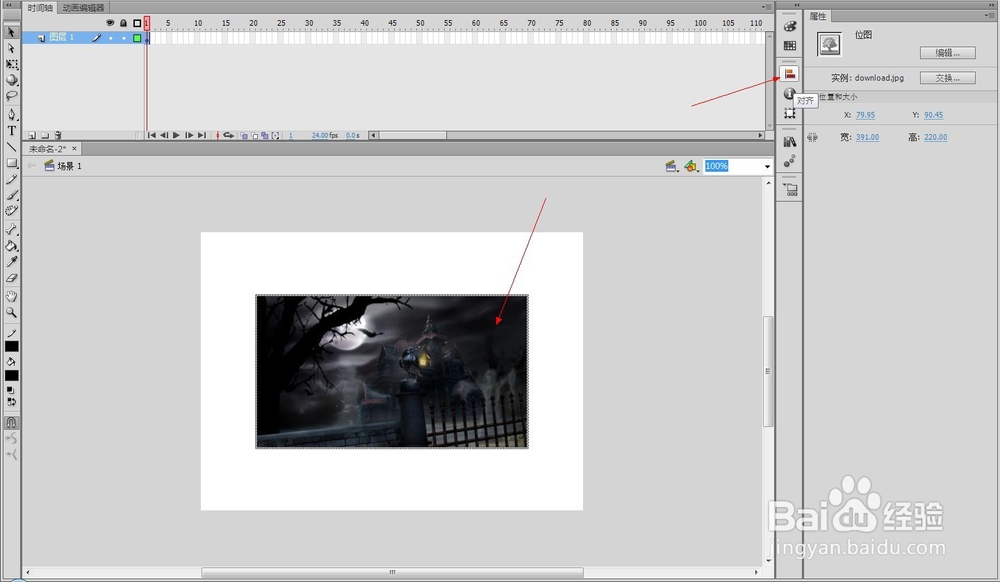Go to first frame in timeline
The width and height of the screenshot is (1000, 582).
tap(151, 135)
